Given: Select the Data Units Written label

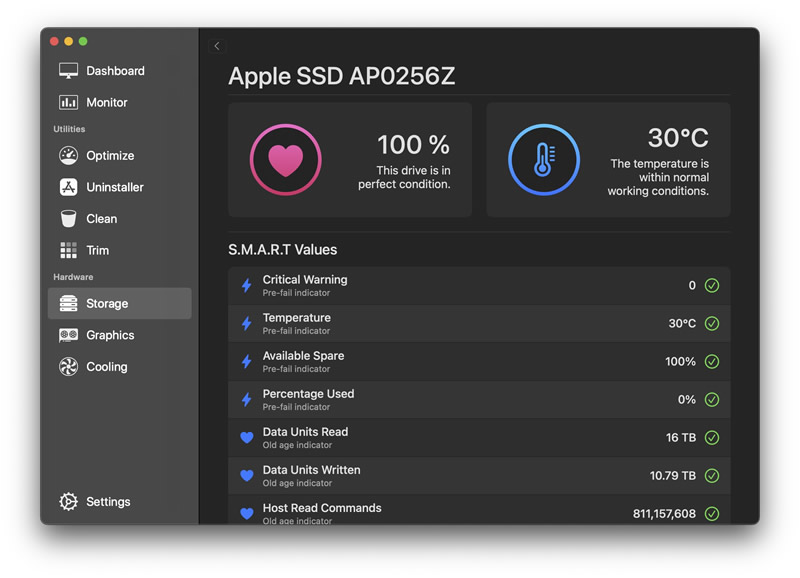Looking at the screenshot, I should [x=312, y=470].
